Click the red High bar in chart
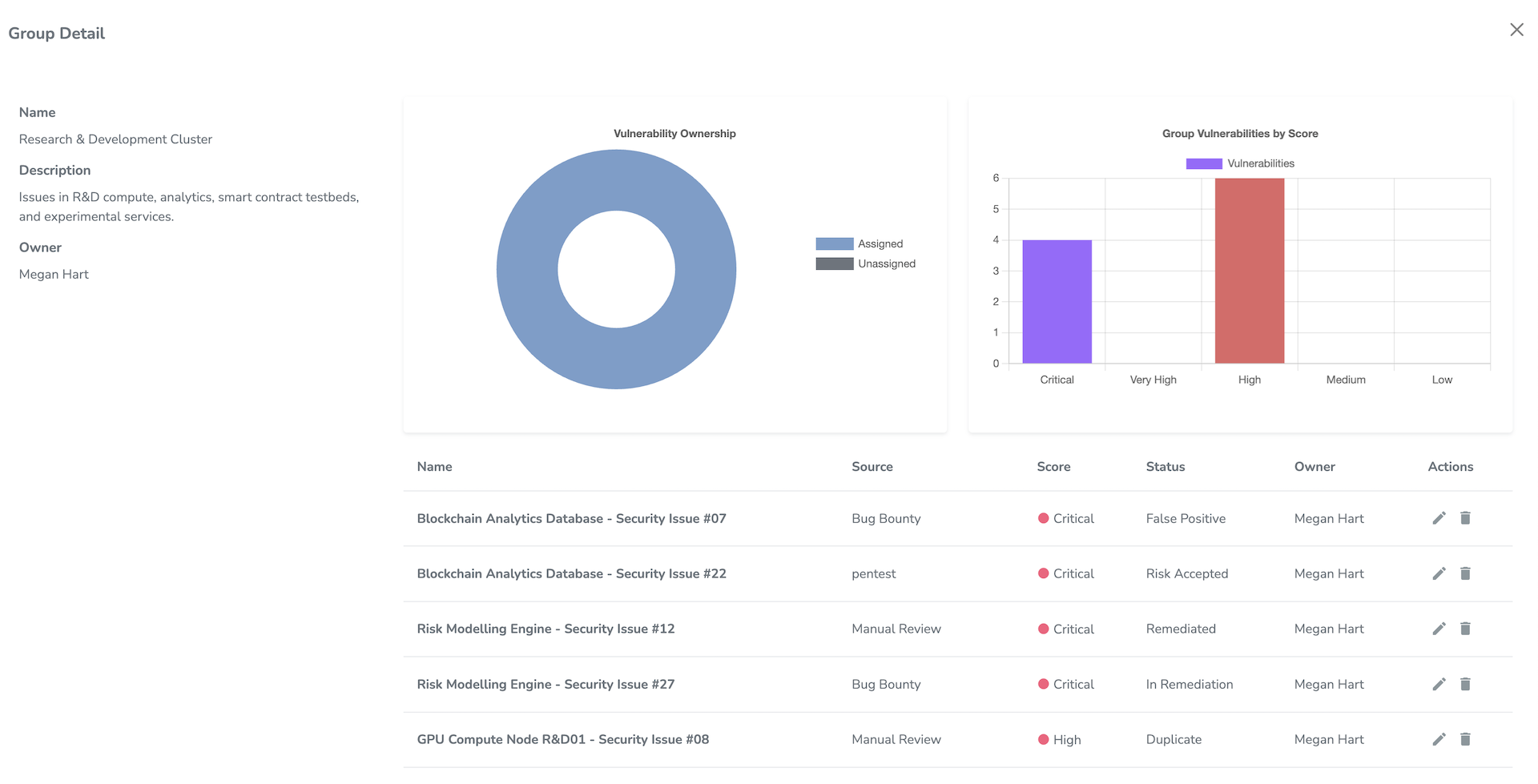The width and height of the screenshot is (1538, 784). click(1249, 271)
